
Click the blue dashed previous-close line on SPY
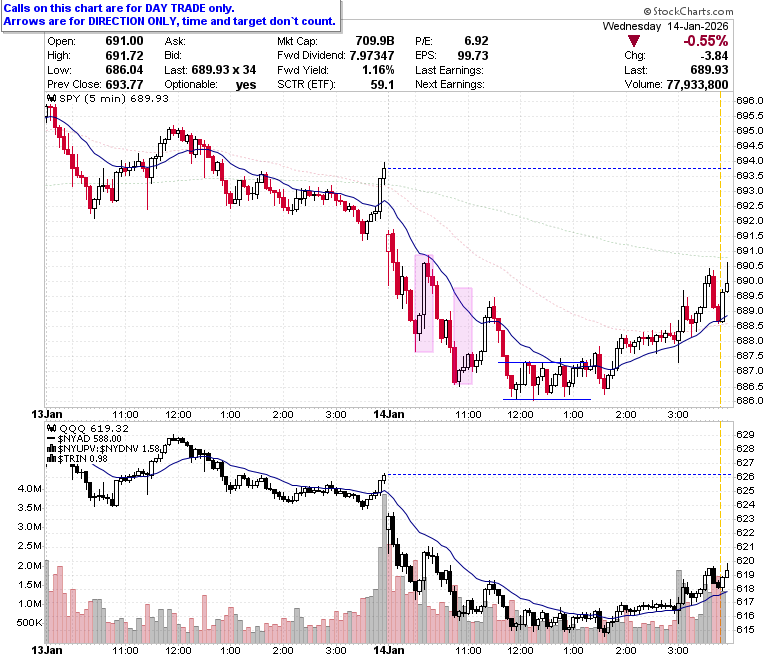pyautogui.click(x=559, y=169)
